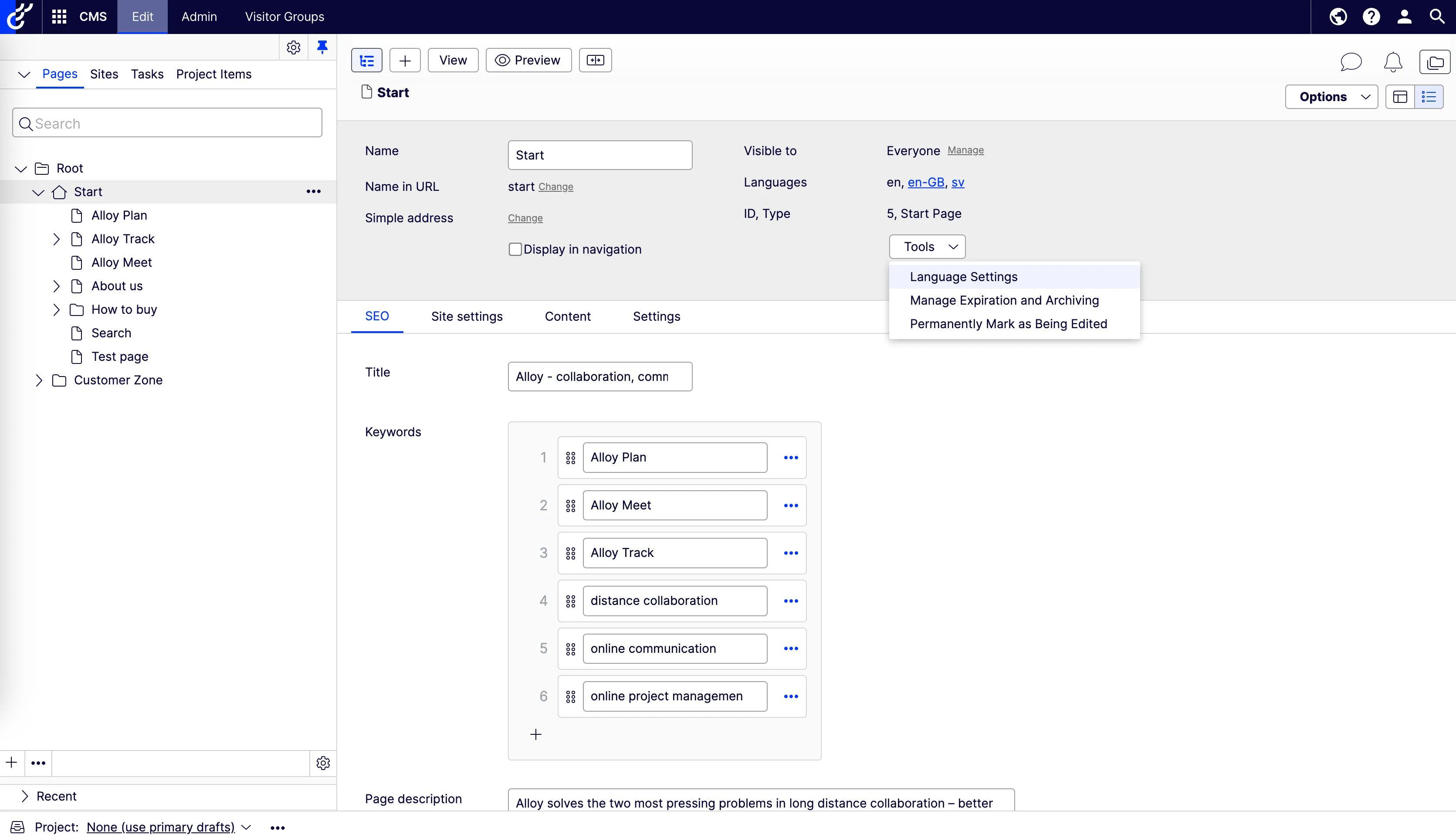Screen dimensions: 1456x835
Task: Collapse the Root tree node
Action: 20,169
